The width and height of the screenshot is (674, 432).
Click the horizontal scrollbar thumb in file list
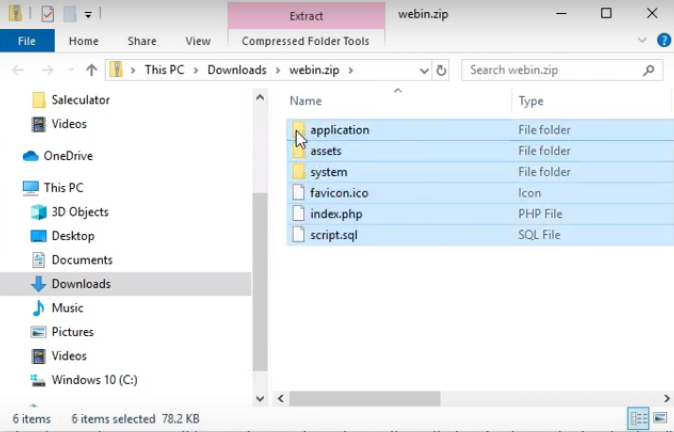(x=365, y=398)
